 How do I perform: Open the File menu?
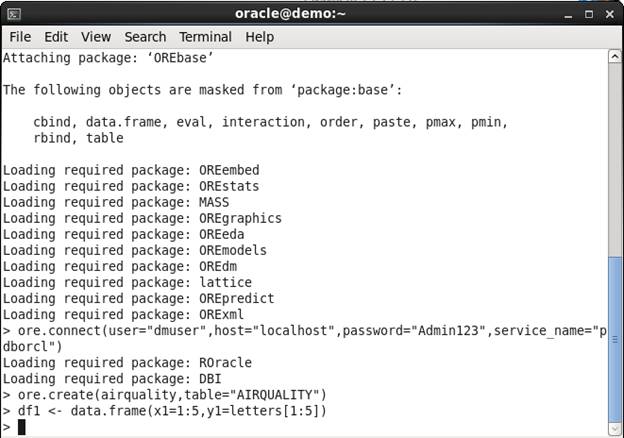coord(21,37)
